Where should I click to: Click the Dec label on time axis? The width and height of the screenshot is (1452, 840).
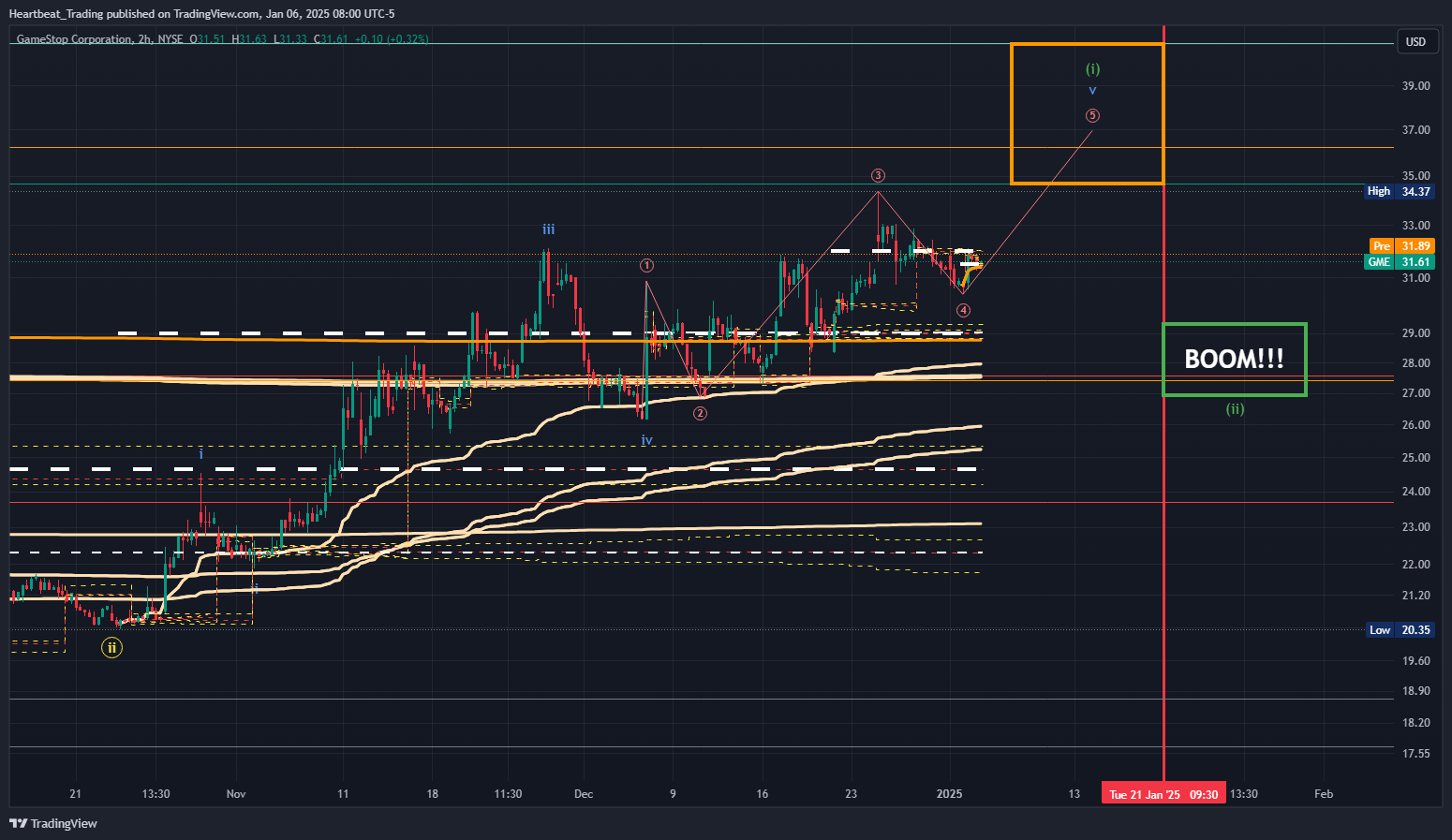click(584, 794)
